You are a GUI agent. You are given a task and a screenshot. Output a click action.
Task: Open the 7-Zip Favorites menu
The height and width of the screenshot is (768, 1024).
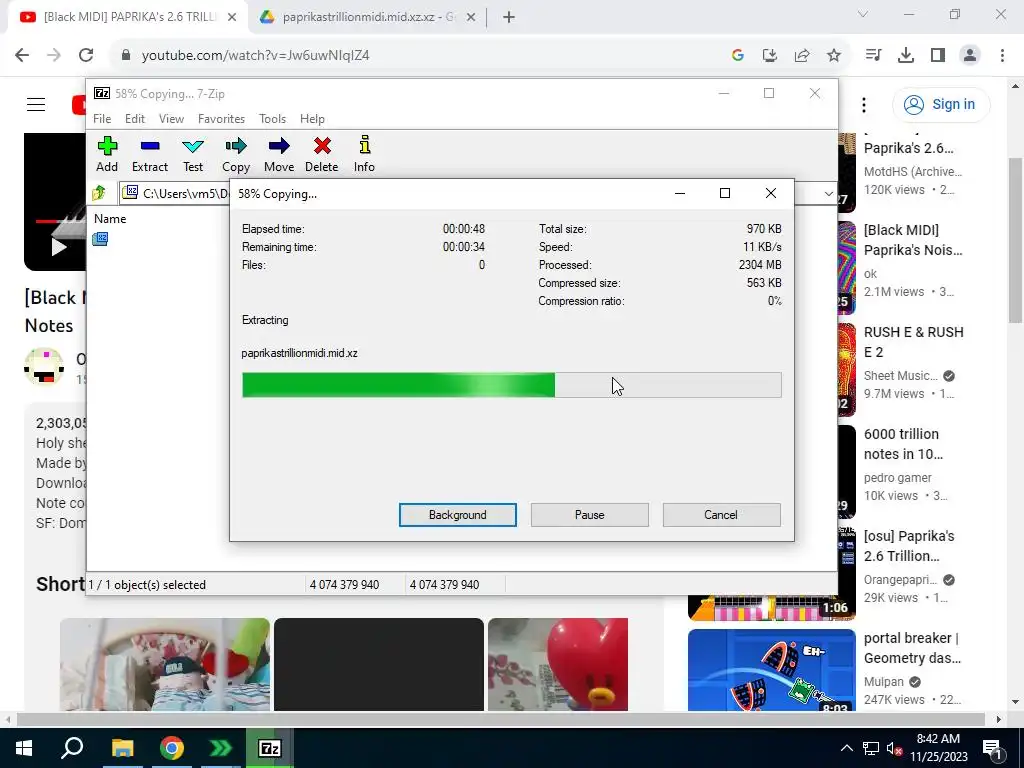pyautogui.click(x=221, y=119)
